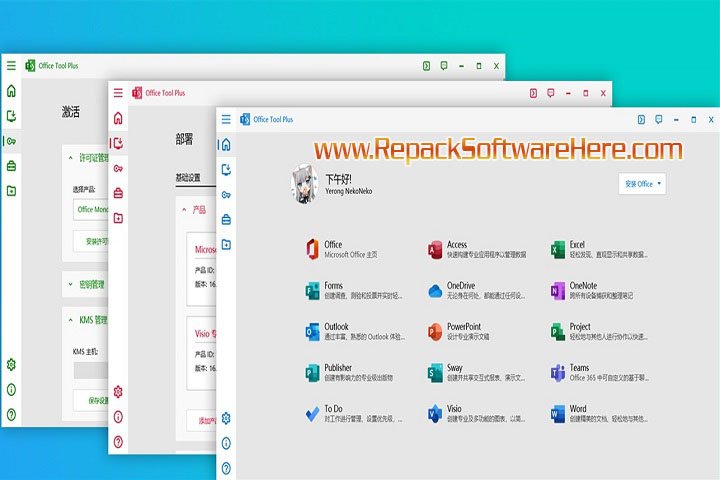Screen dimensions: 720x480
Task: Open hamburger menu in blue front window
Action: (x=226, y=119)
